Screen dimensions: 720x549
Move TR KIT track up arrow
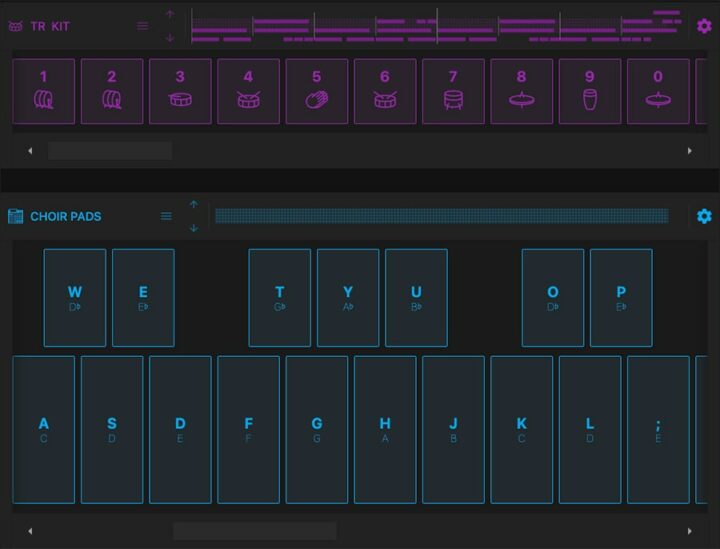[x=170, y=14]
